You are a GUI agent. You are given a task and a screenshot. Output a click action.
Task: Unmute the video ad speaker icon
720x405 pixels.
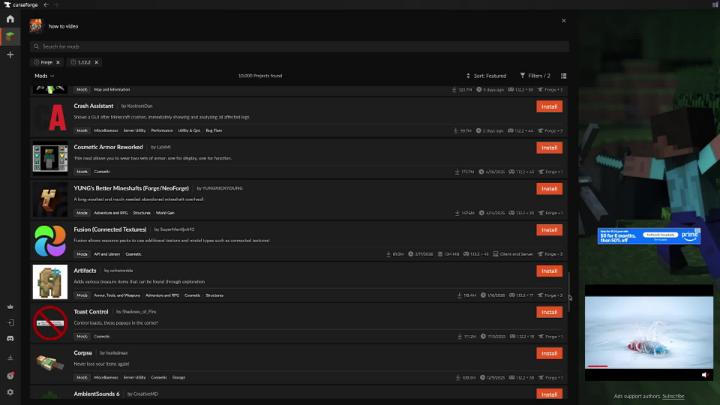(704, 374)
